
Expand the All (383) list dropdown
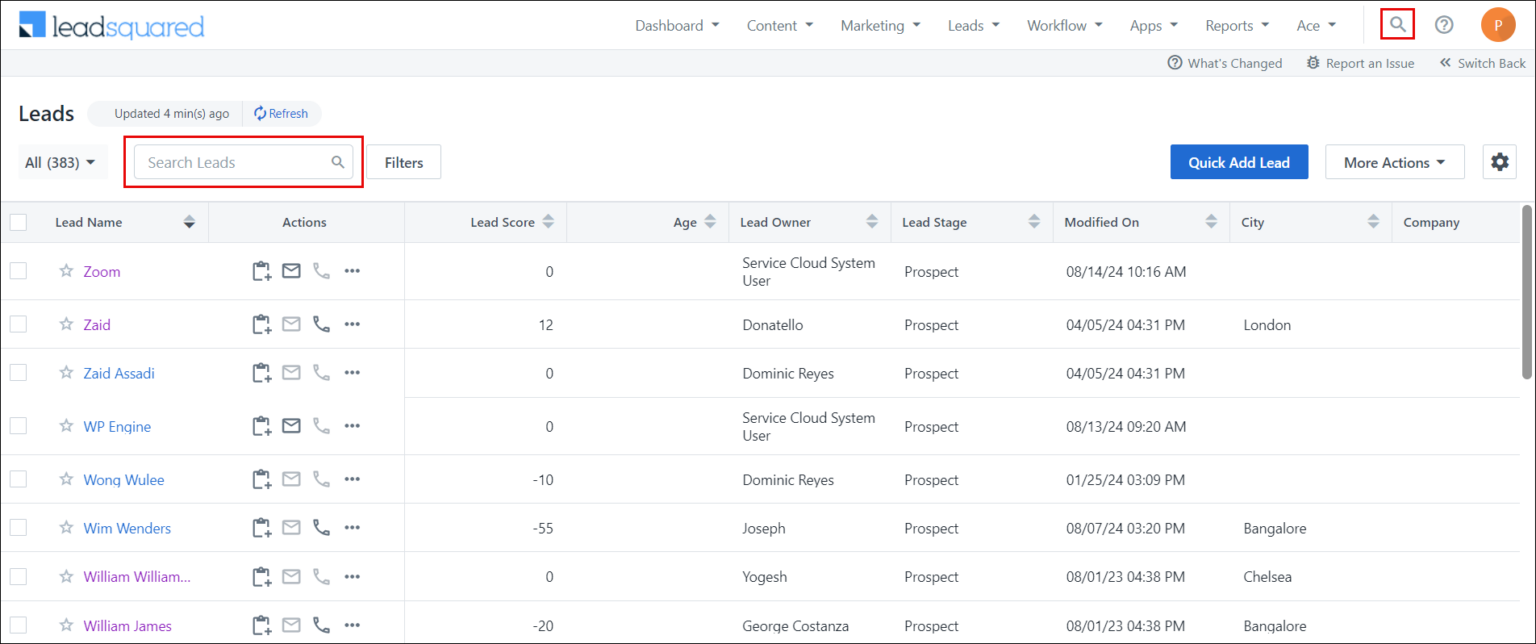(x=62, y=162)
